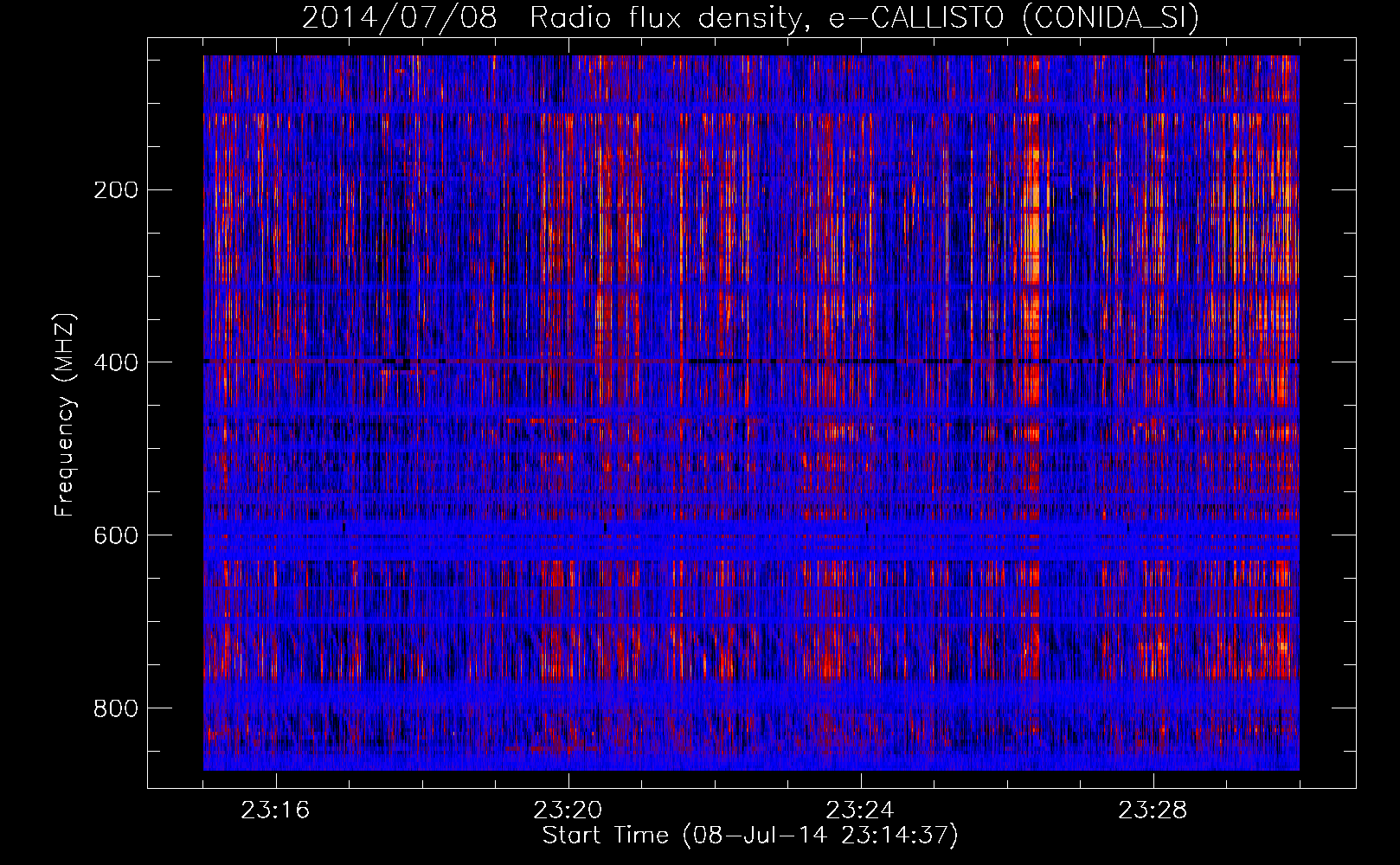Click the 200 frequency tick label
The height and width of the screenshot is (865, 1400).
click(x=116, y=189)
